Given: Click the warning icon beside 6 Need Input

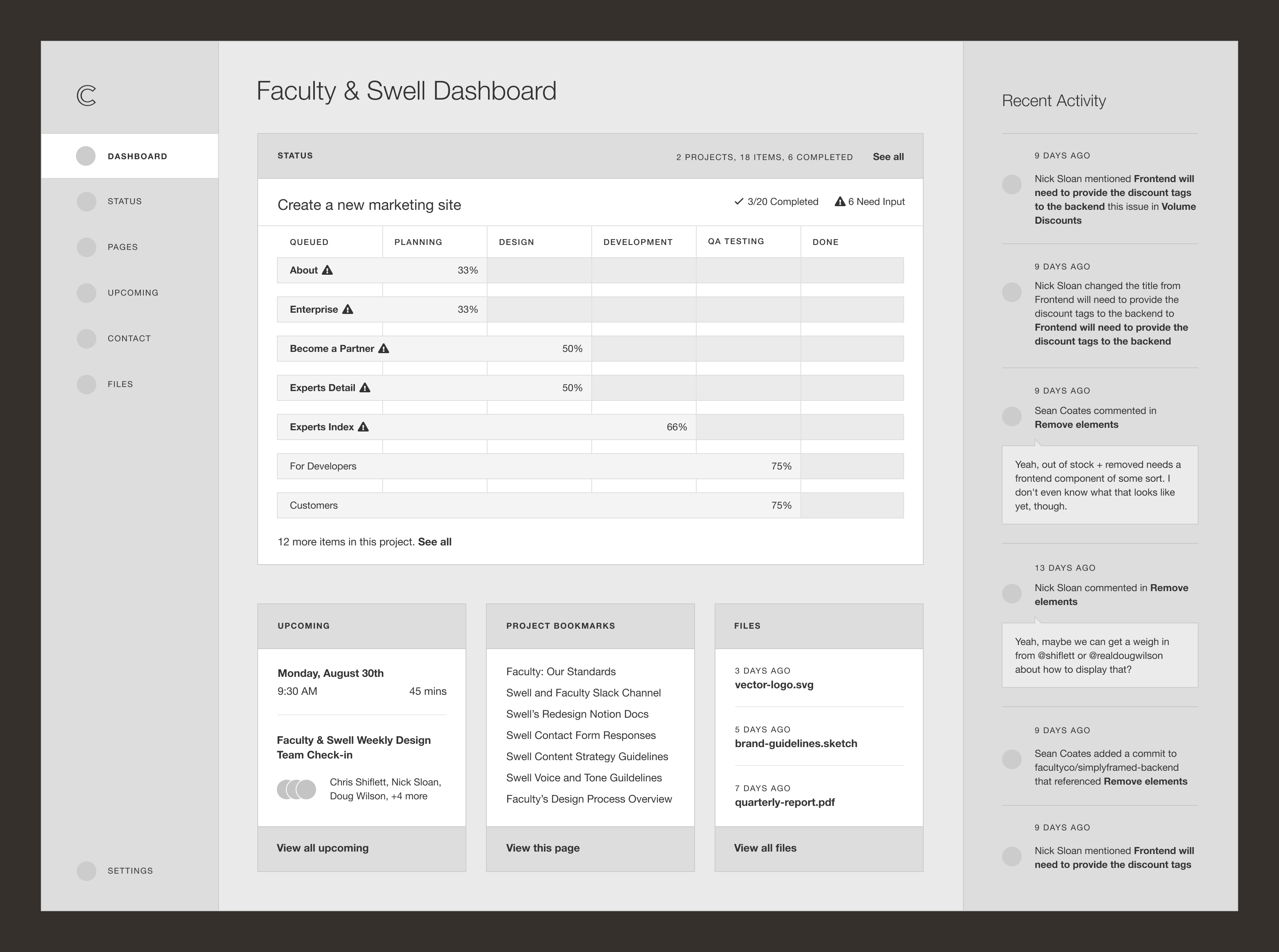Looking at the screenshot, I should pyautogui.click(x=840, y=201).
